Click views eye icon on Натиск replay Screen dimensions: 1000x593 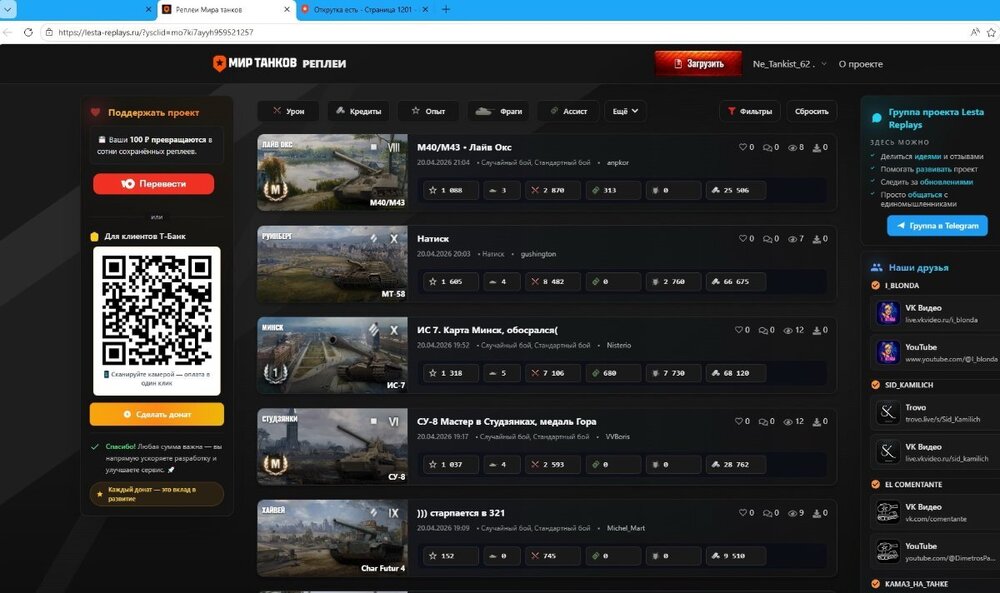pos(792,239)
